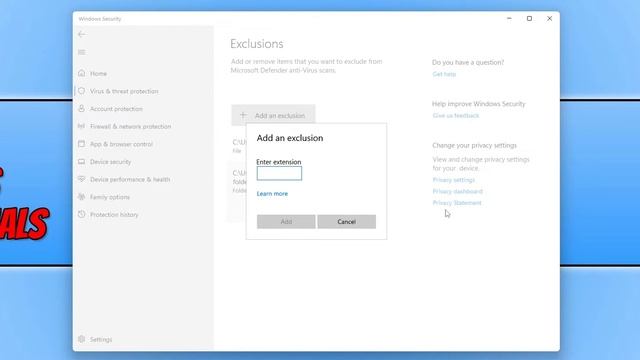Open the hamburger navigation menu
The image size is (640, 360).
[x=82, y=52]
